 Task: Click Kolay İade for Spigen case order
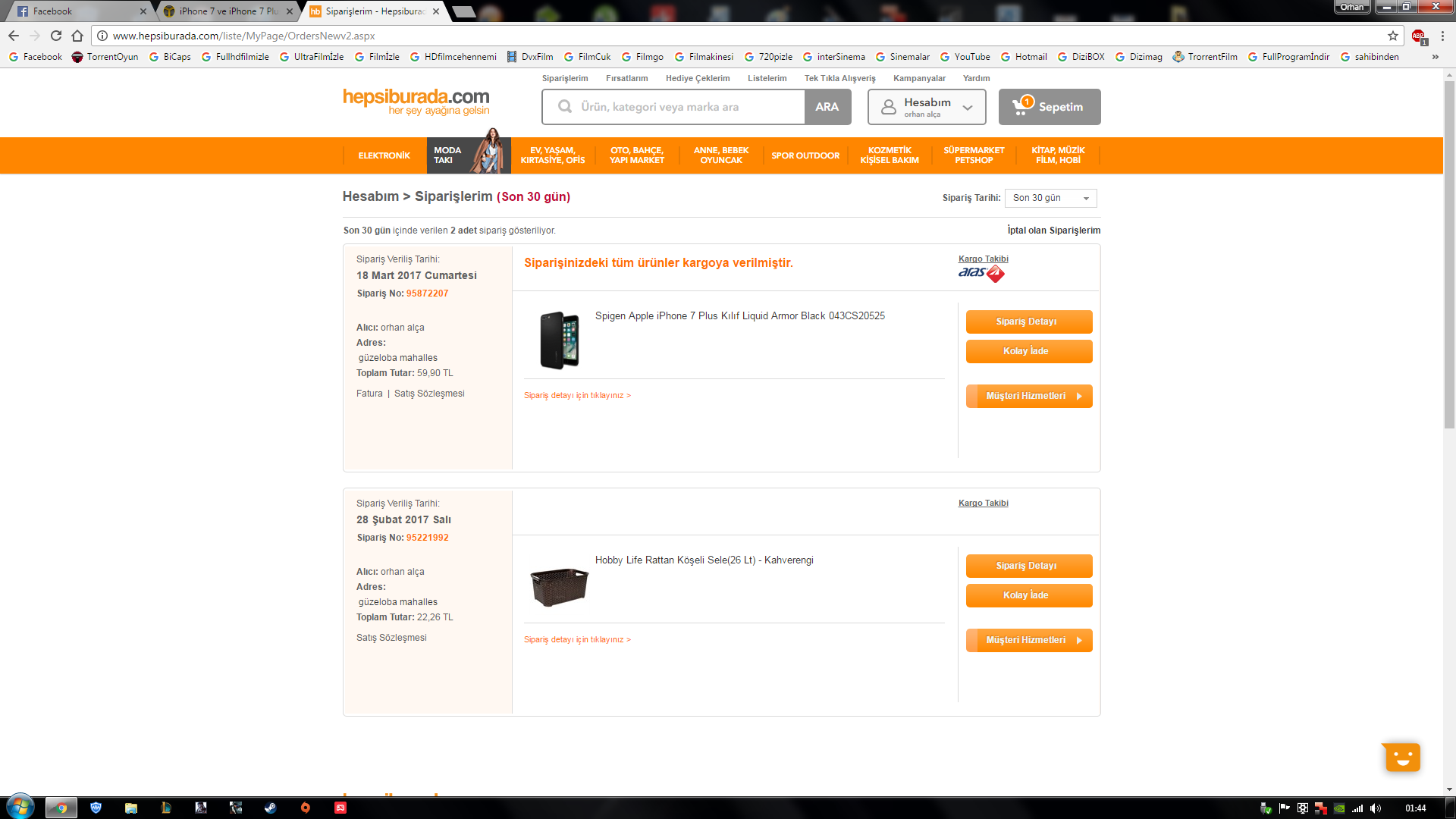(1029, 351)
